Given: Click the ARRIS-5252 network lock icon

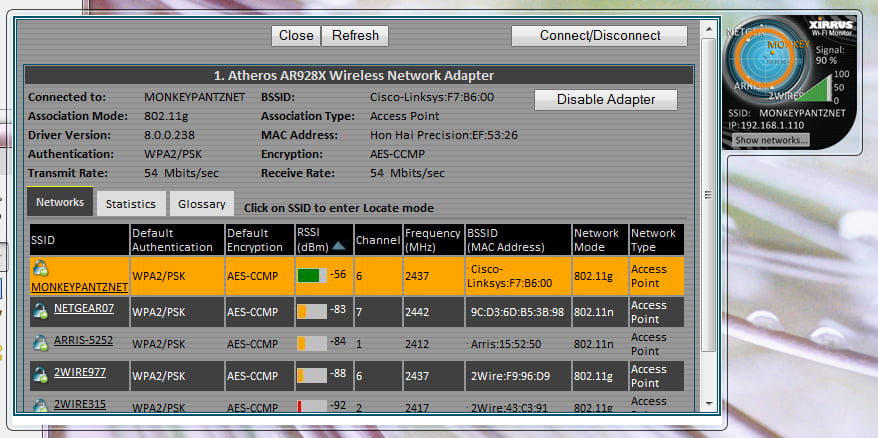Looking at the screenshot, I should click(40, 343).
